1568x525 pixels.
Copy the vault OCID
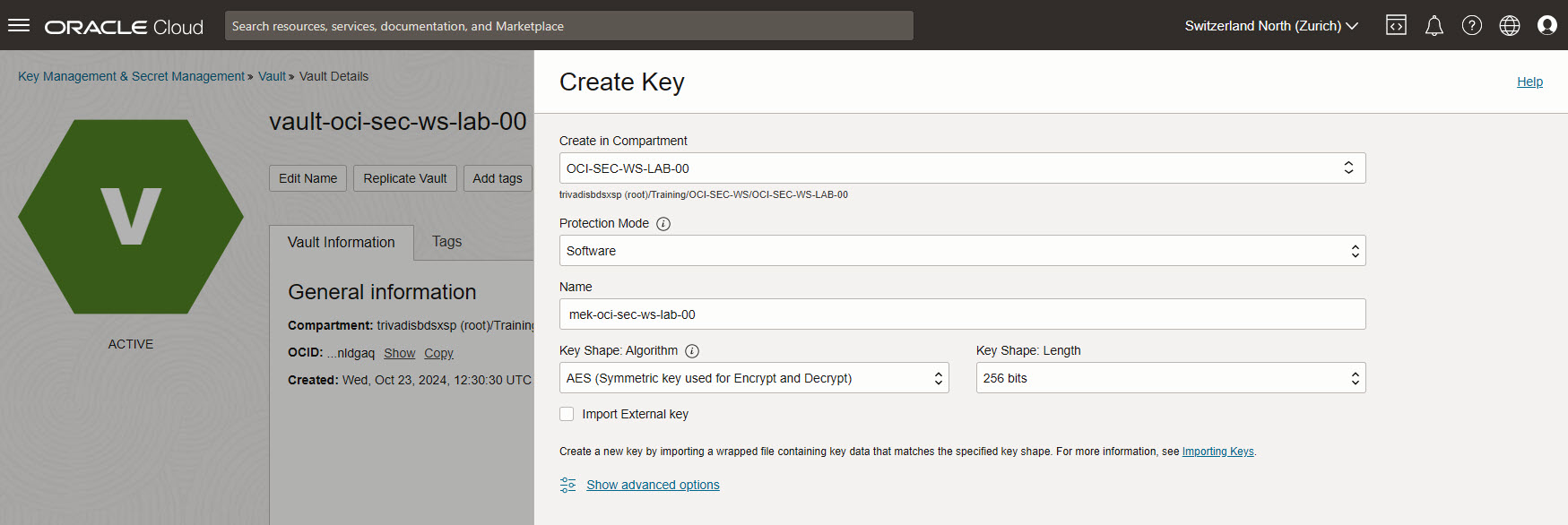438,353
